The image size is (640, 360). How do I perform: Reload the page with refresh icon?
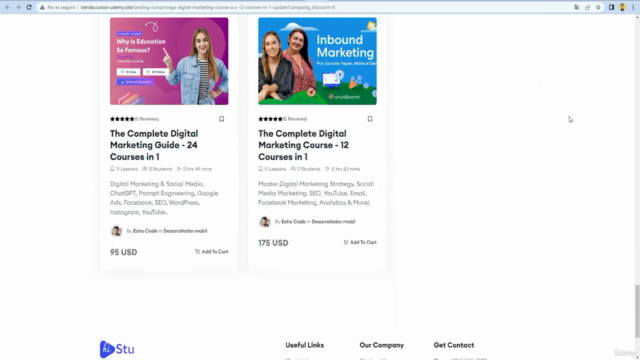click(x=29, y=7)
